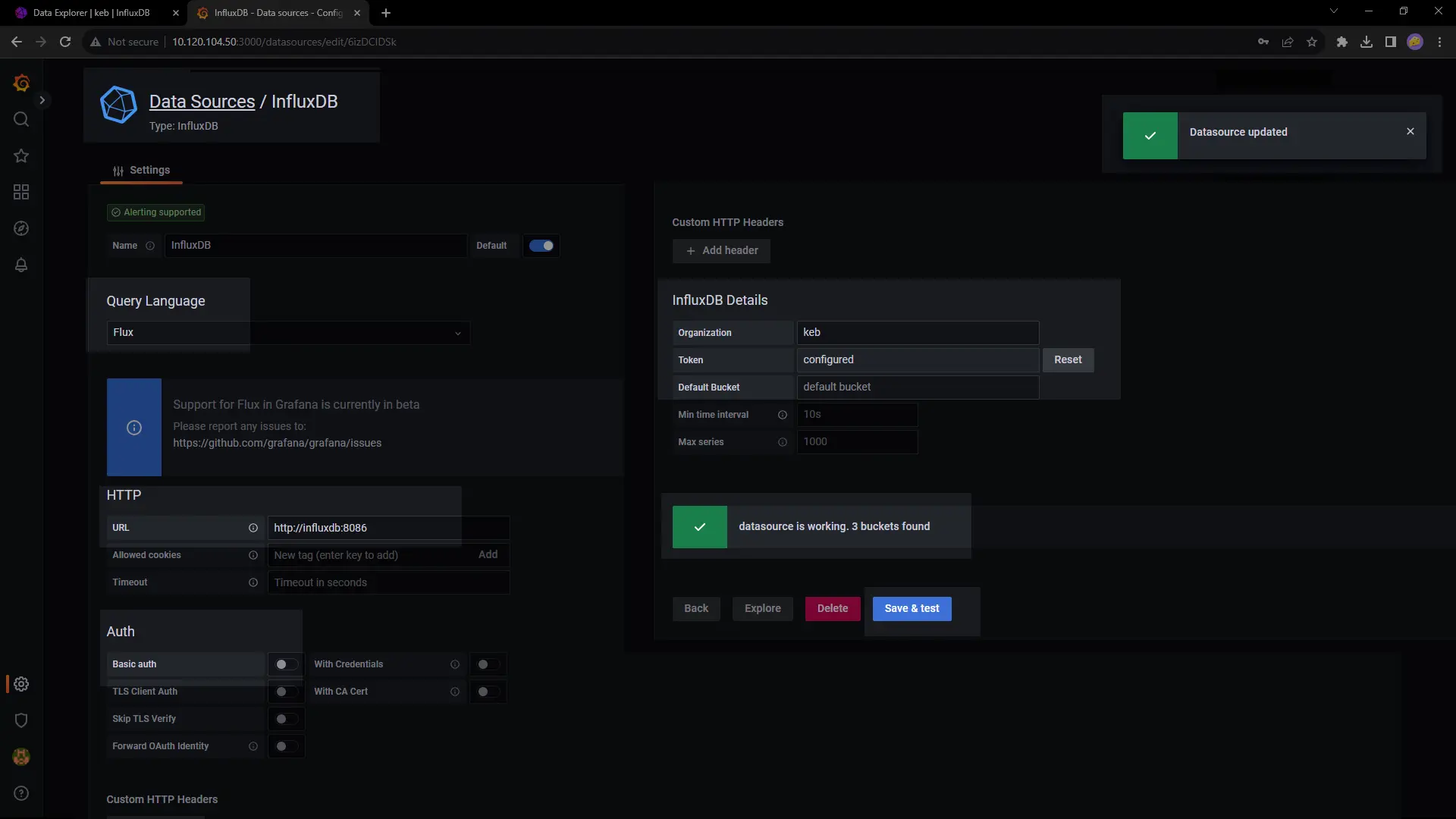Viewport: 1456px width, 819px height.
Task: Open Dashboards grid icon in sidebar
Action: pos(21,192)
